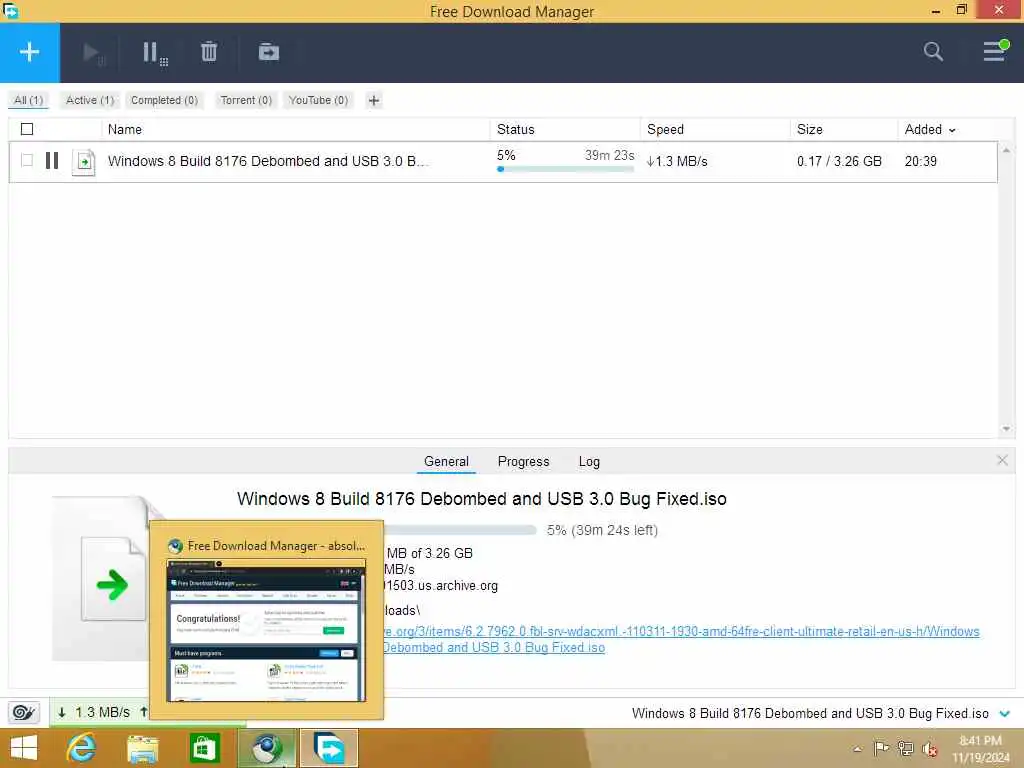Click the 0.17 / 3.26 GB size cell
Image resolution: width=1024 pixels, height=768 pixels.
[839, 161]
